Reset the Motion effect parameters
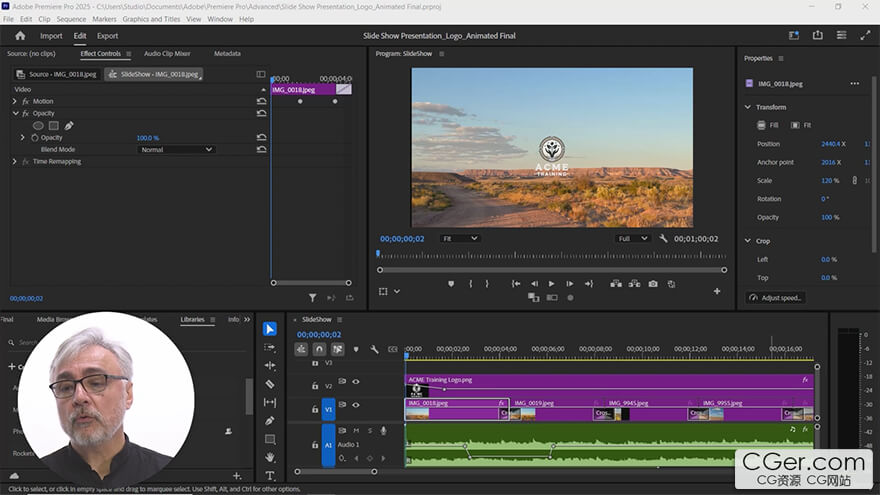The width and height of the screenshot is (880, 495). pos(261,101)
